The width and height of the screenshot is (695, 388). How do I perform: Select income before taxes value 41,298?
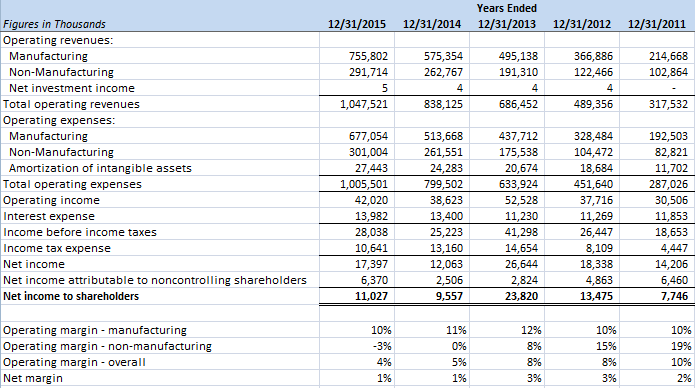[x=521, y=232]
